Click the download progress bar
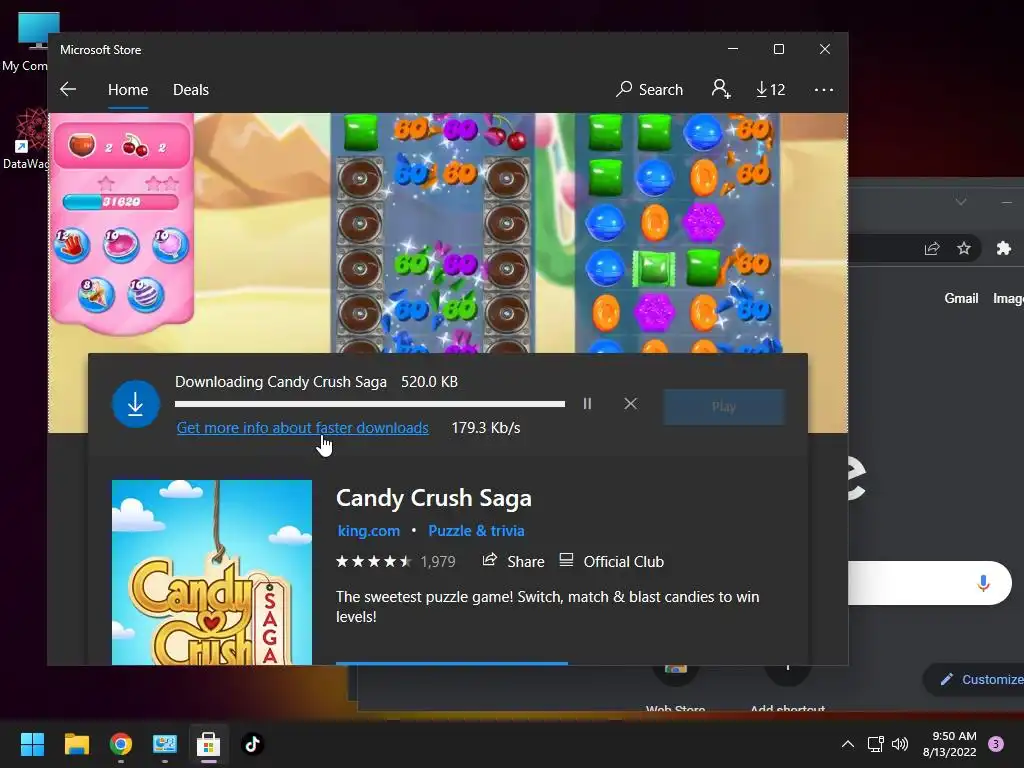This screenshot has width=1024, height=768. [370, 404]
